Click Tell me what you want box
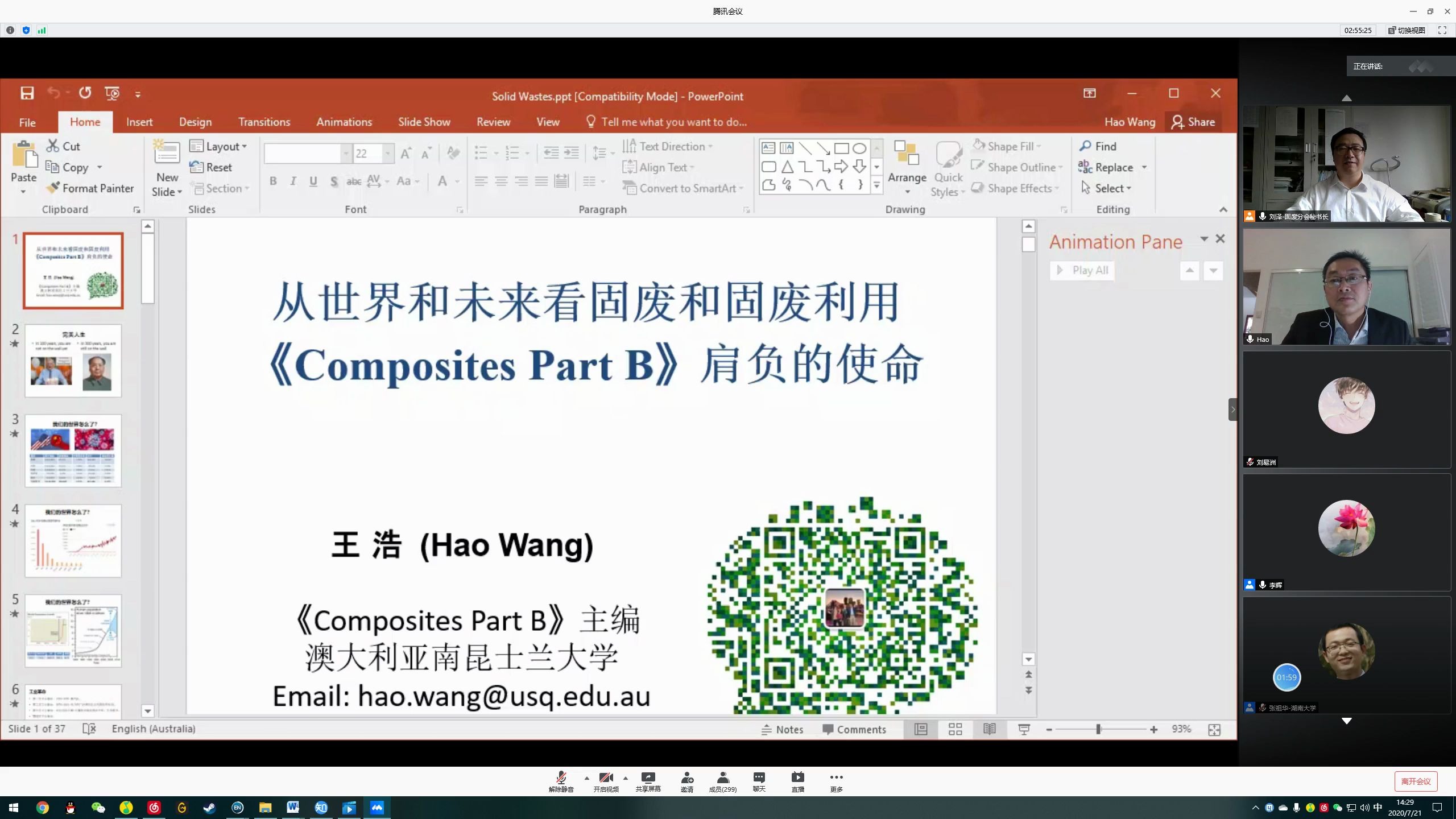1456x819 pixels. coord(666,122)
